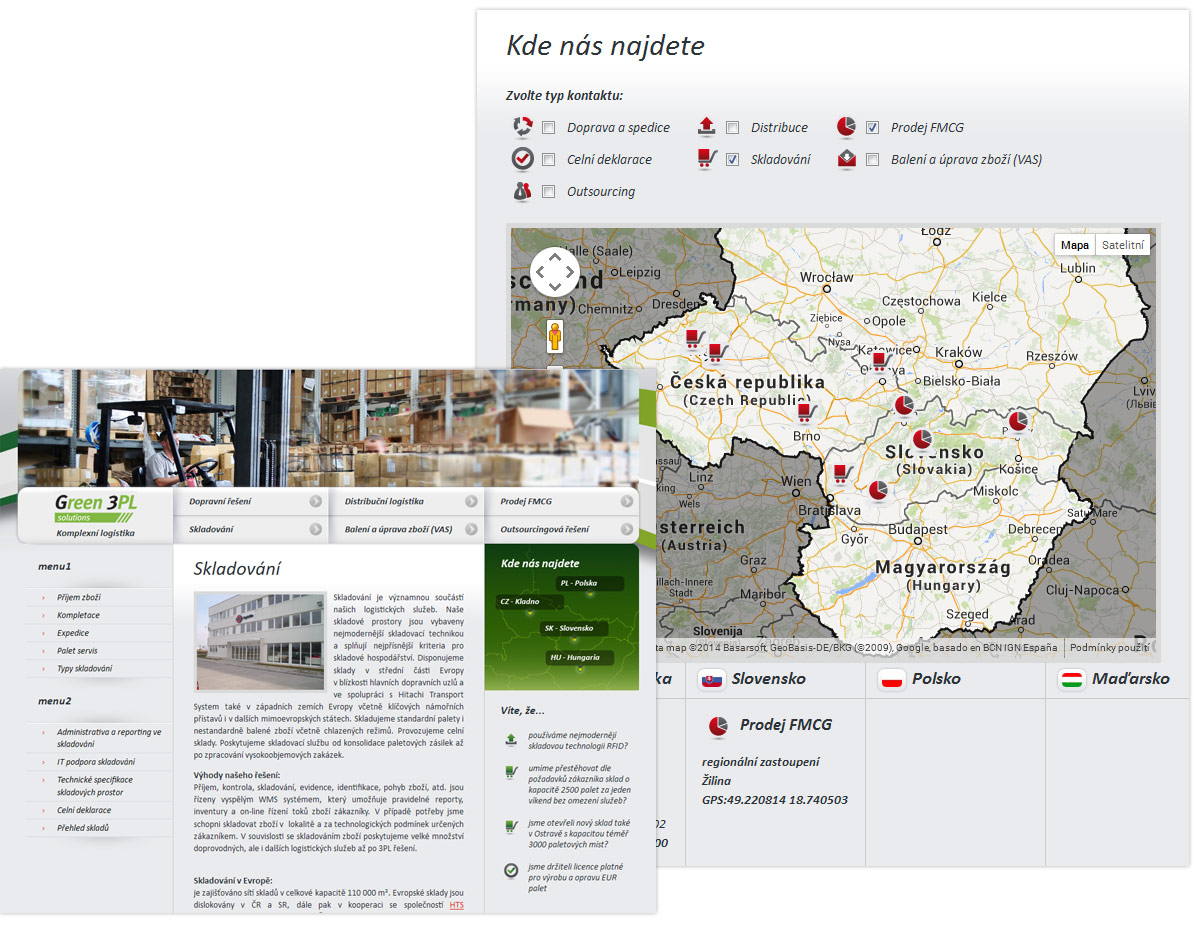Click the pie marker above Slovensko label
Viewport: 1196px width, 937px height.
(x=922, y=440)
